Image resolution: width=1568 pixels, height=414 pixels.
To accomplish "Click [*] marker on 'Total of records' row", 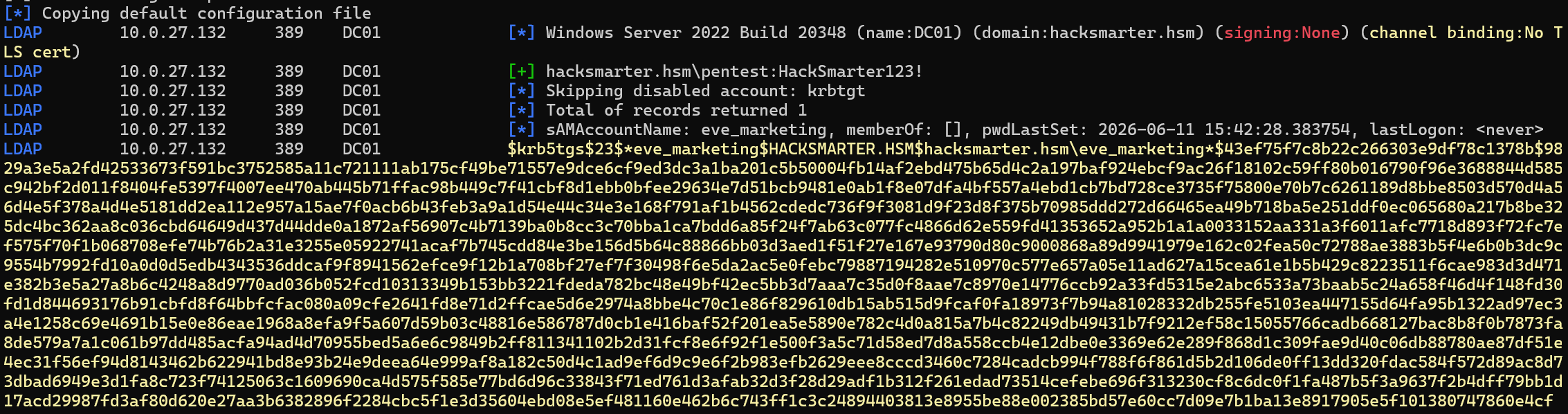I will [522, 110].
